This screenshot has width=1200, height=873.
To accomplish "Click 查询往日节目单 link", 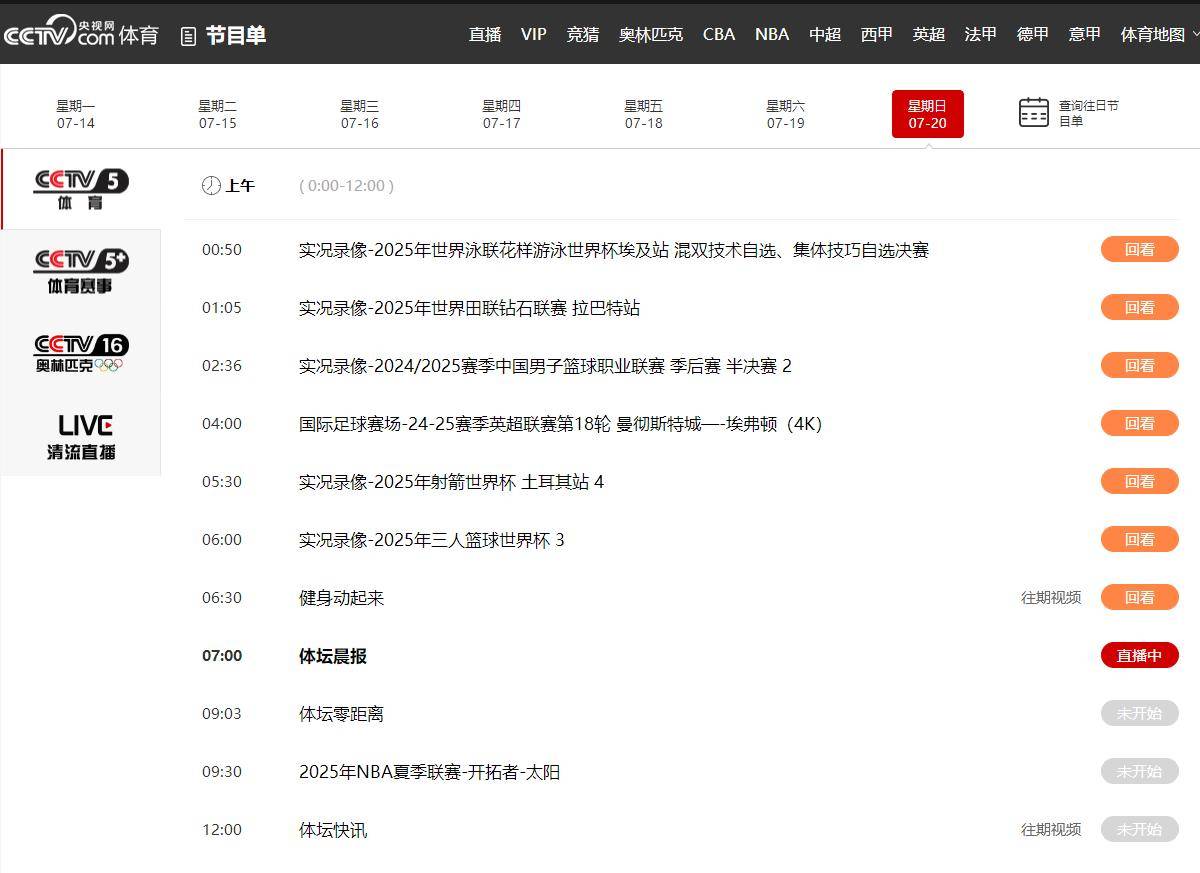I will [x=1089, y=113].
